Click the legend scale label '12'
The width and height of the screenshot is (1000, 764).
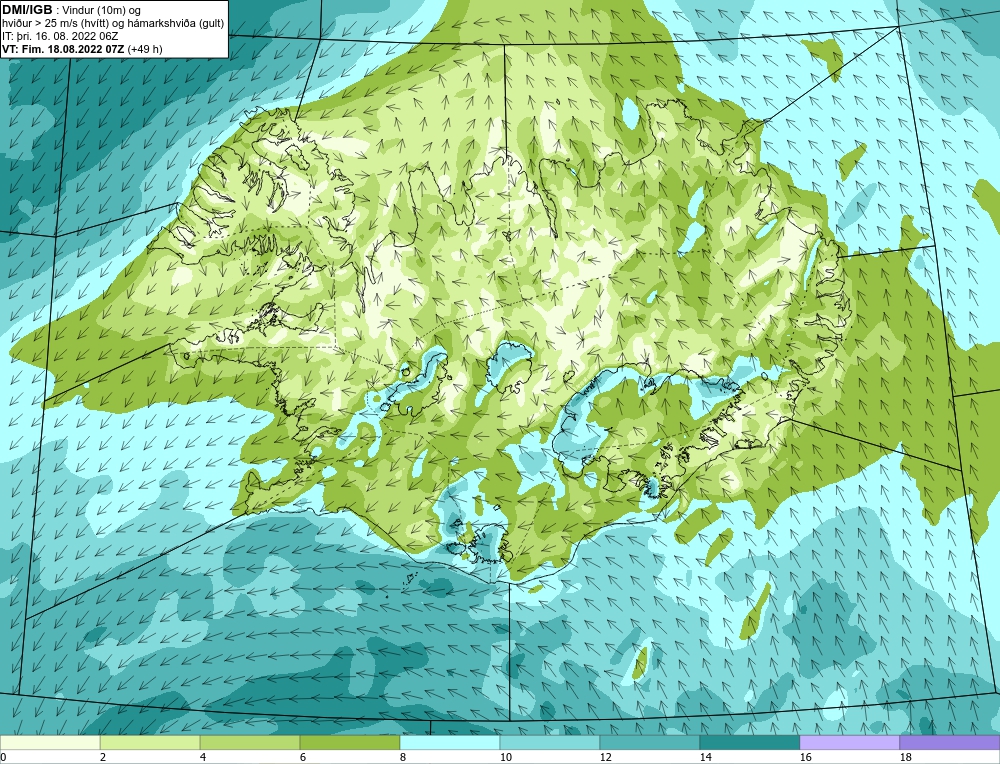click(605, 757)
